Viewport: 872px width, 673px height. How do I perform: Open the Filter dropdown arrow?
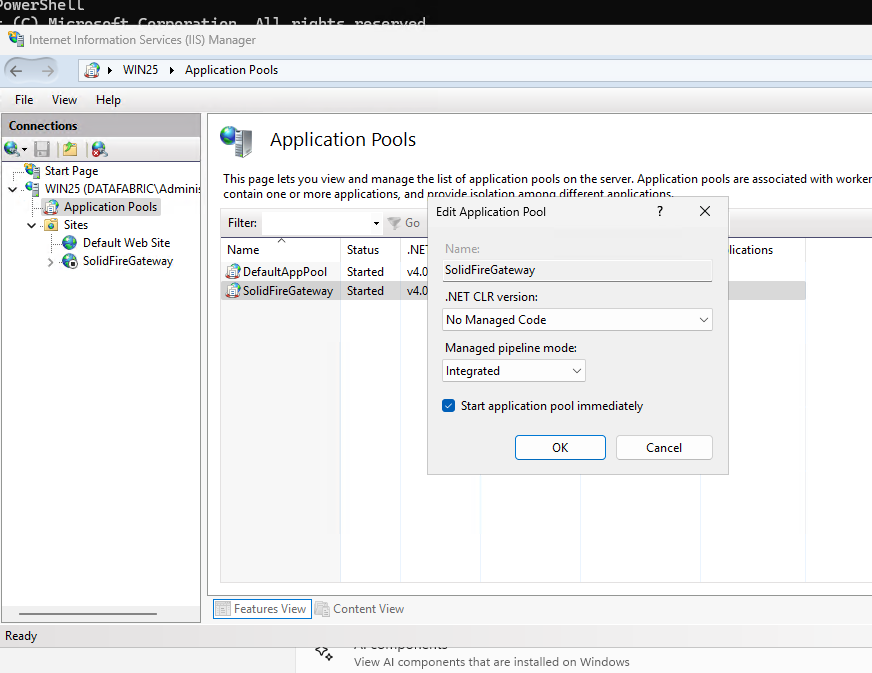coord(376,223)
